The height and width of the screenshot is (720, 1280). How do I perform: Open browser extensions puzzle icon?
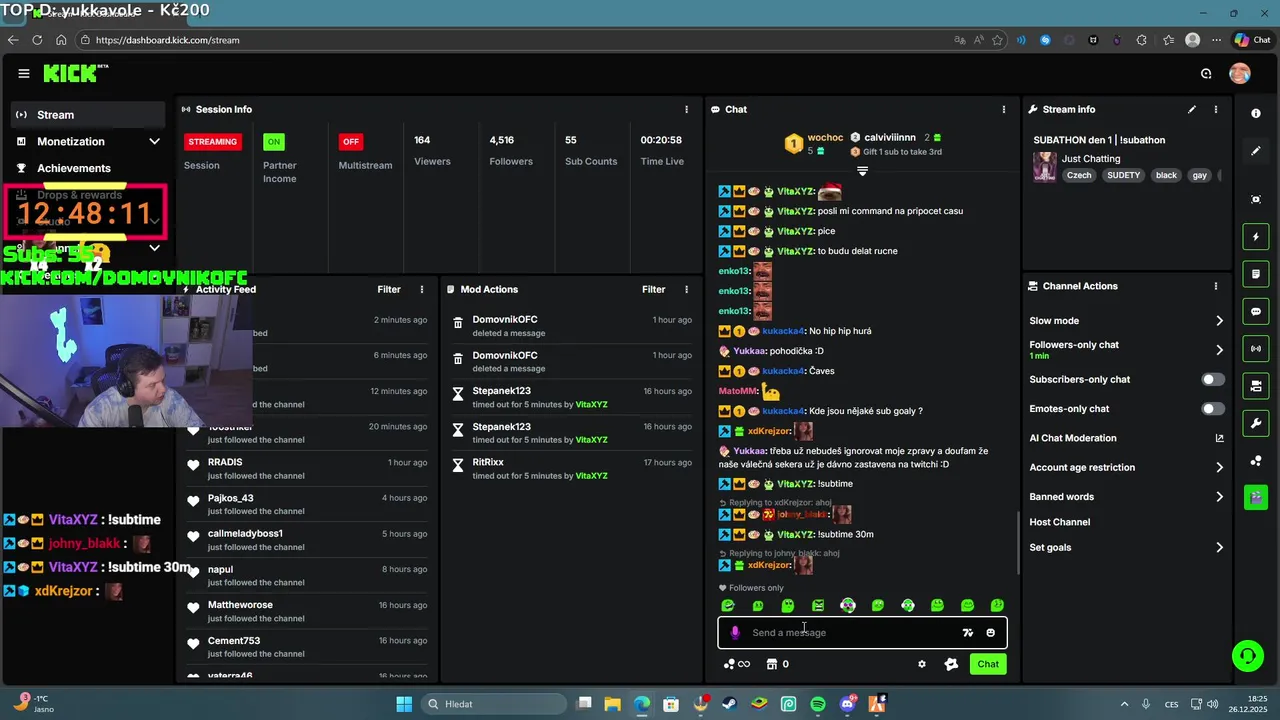tap(1142, 40)
